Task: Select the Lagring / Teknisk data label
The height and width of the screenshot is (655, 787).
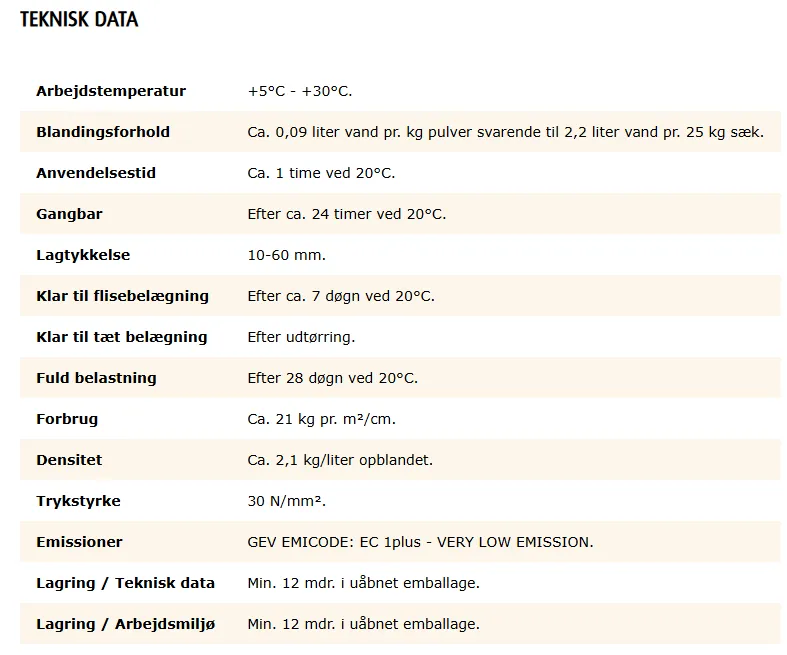Action: [x=125, y=583]
